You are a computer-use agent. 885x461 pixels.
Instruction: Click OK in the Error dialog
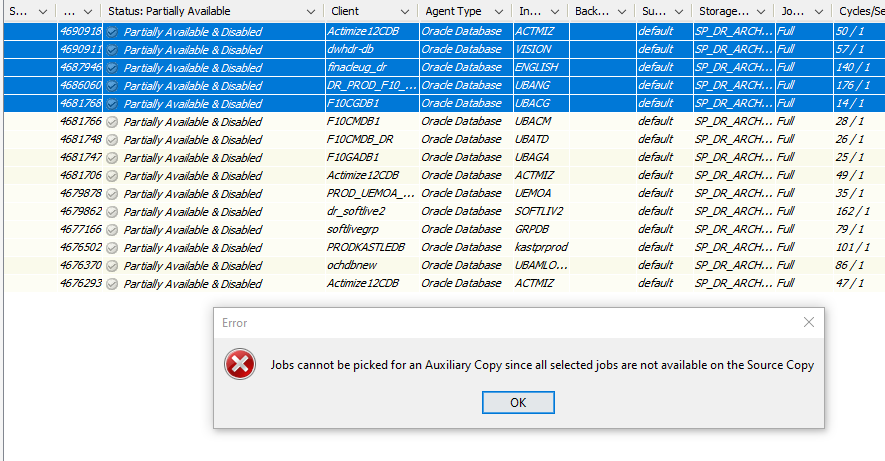pyautogui.click(x=518, y=402)
